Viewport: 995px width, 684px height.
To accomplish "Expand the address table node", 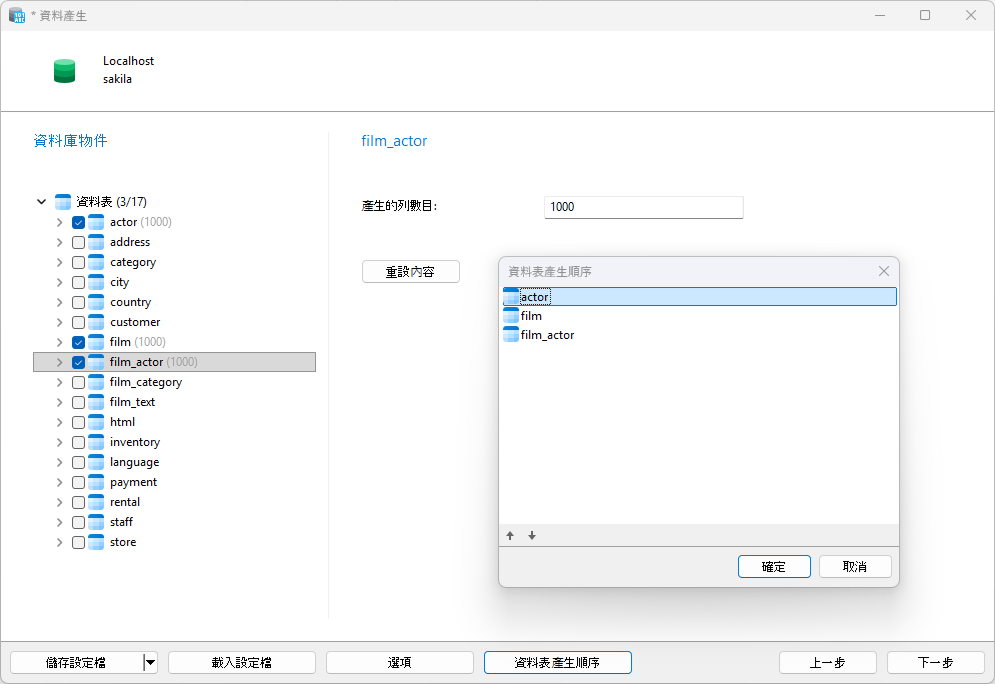I will [59, 242].
